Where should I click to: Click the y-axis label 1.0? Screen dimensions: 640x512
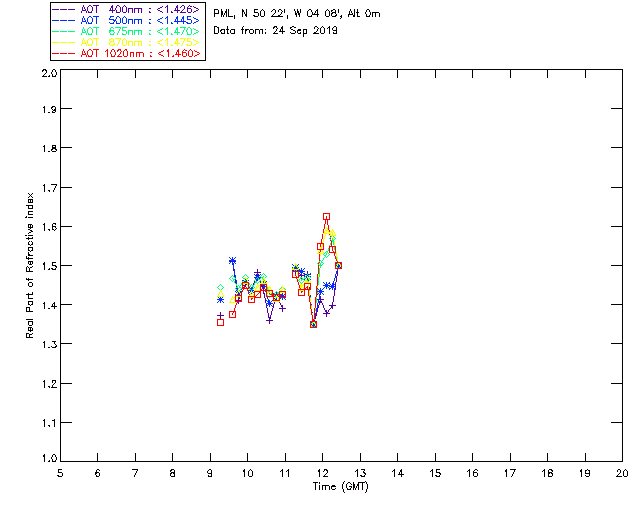(x=49, y=458)
